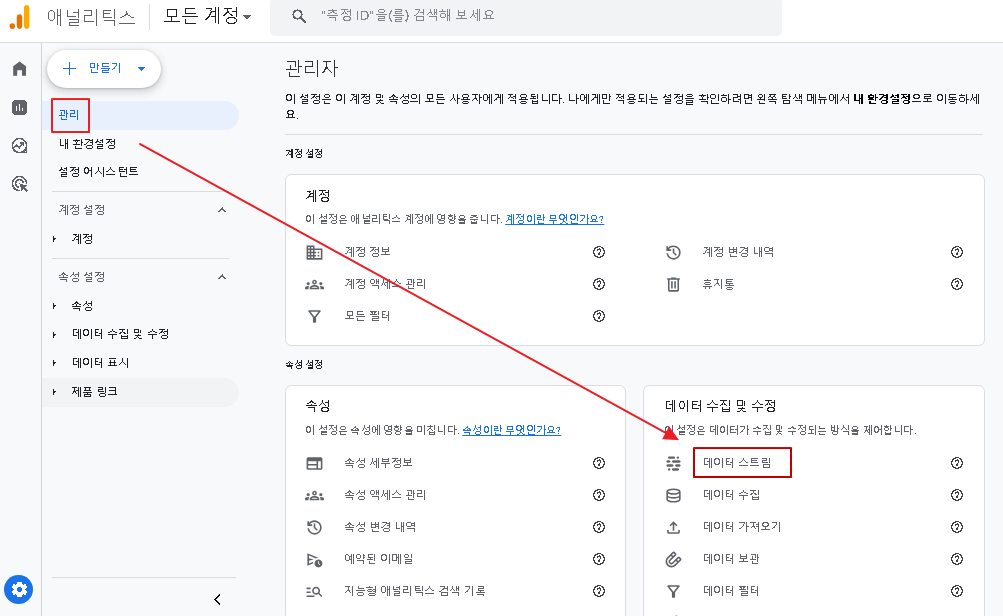Open help for 계정 정보
Viewport: 1003px width, 616px height.
point(599,252)
